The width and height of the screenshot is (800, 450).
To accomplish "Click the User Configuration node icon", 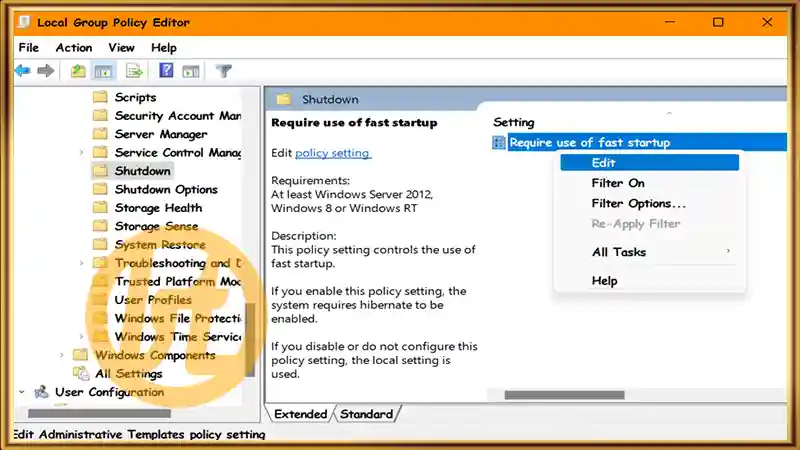I will click(x=41, y=392).
